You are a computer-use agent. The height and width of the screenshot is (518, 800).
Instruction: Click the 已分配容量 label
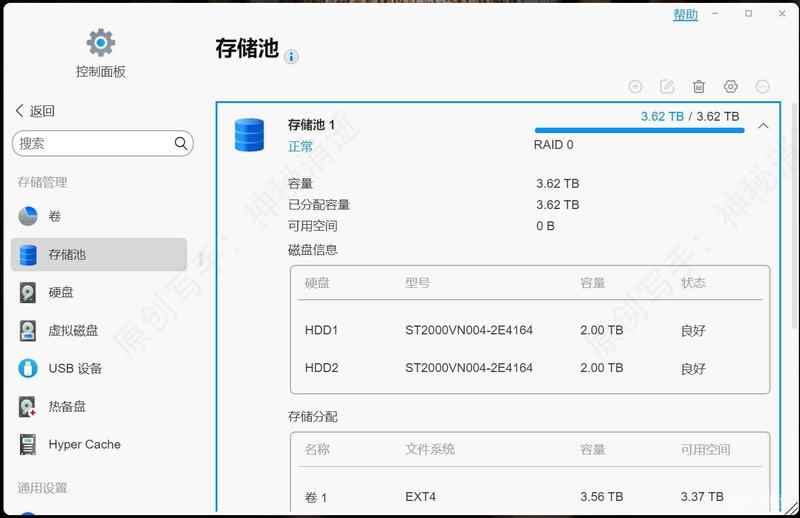point(319,205)
